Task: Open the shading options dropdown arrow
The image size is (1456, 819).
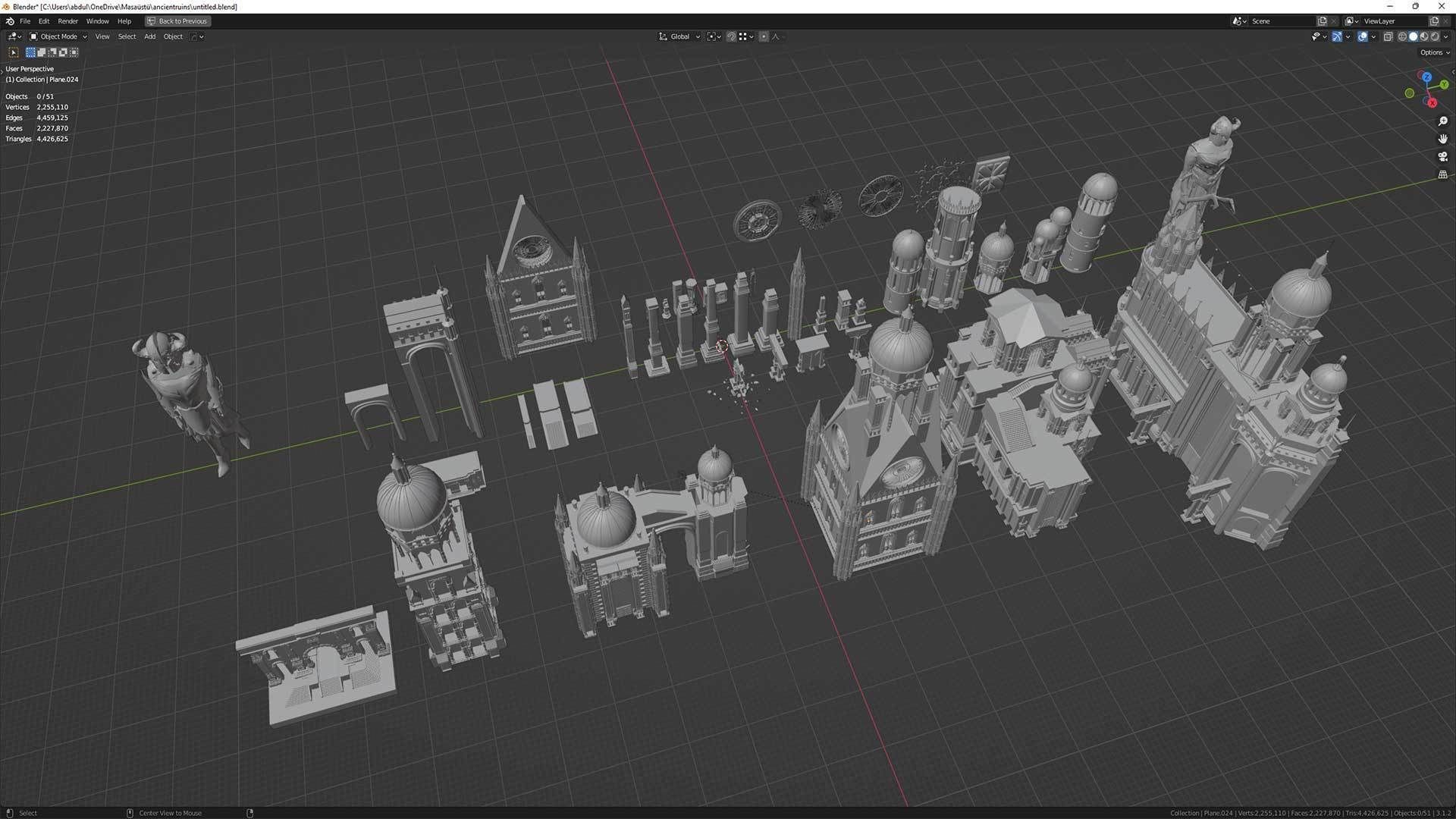Action: point(1446,36)
